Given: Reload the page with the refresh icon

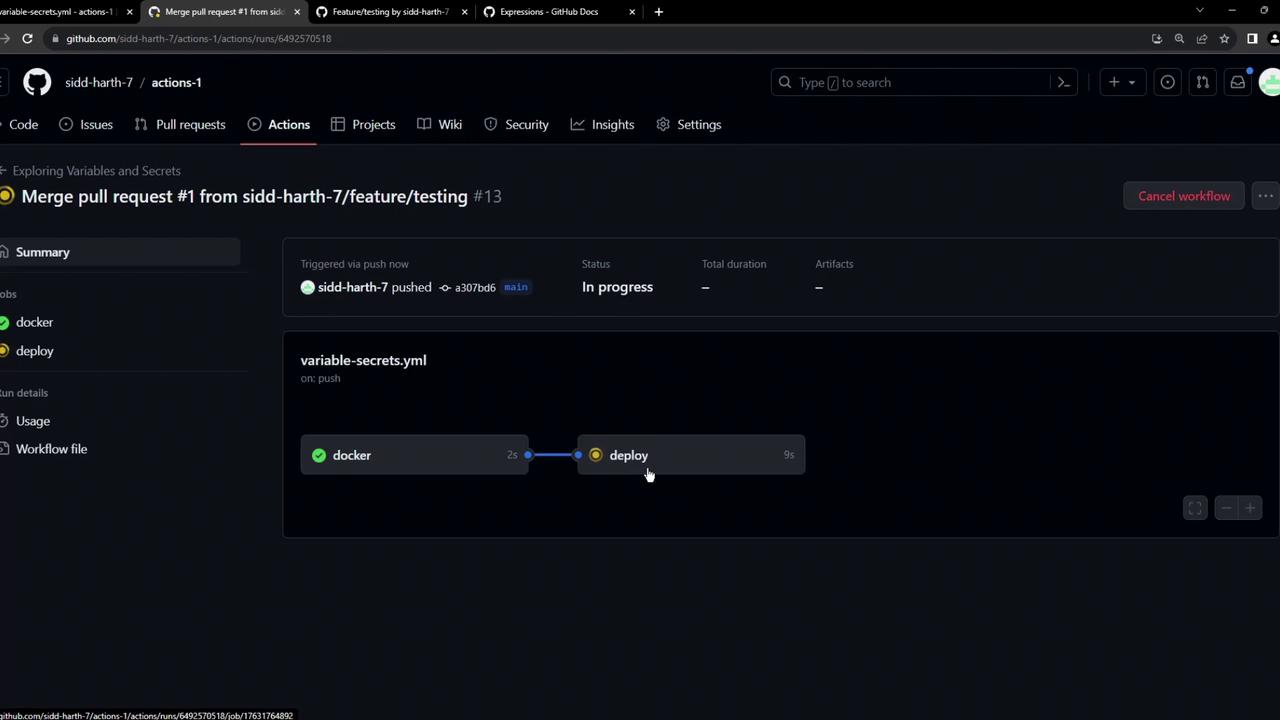Looking at the screenshot, I should pos(27,38).
